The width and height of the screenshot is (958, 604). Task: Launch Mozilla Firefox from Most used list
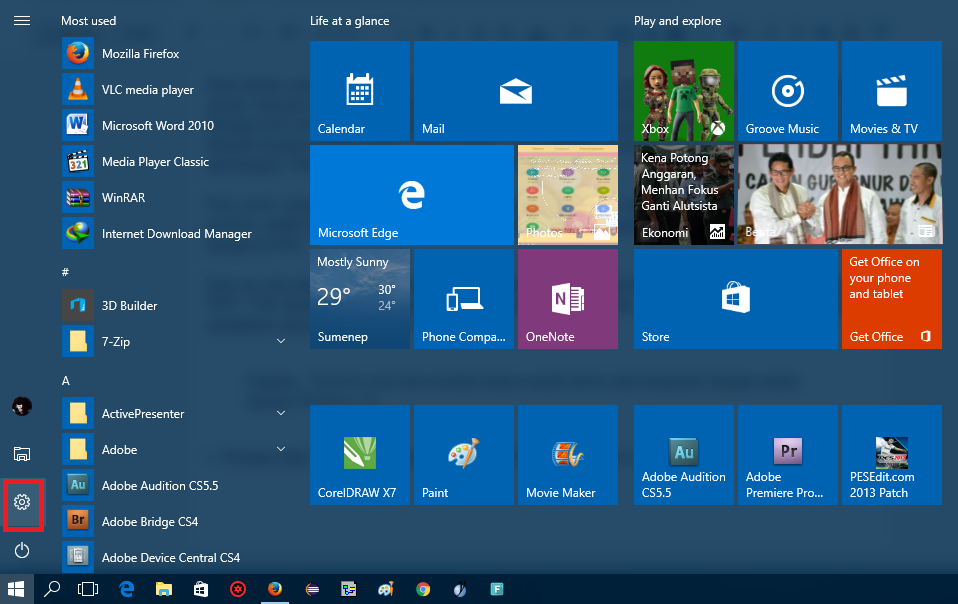point(175,54)
